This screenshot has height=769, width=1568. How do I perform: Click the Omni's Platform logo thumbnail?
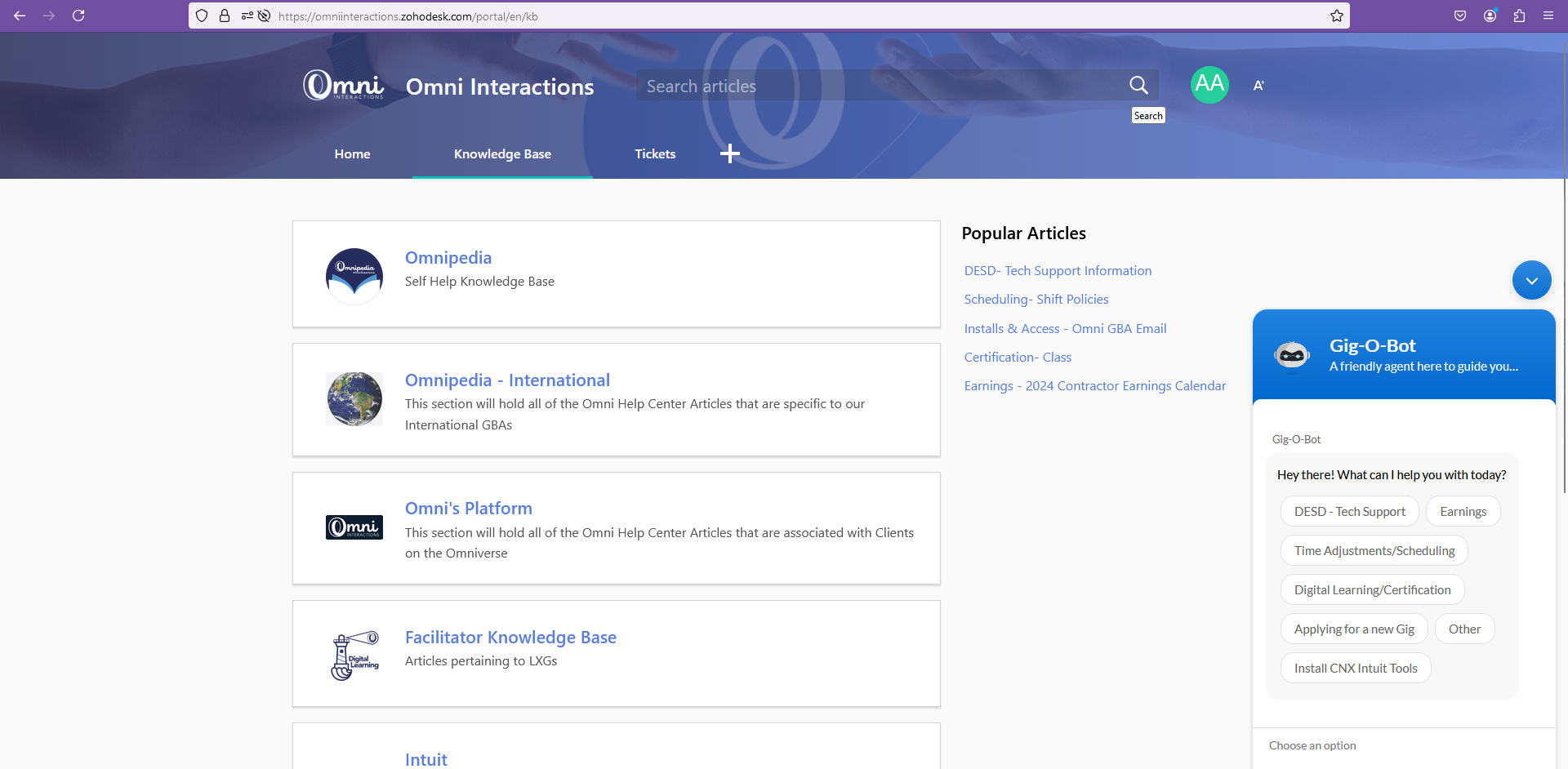click(x=354, y=527)
